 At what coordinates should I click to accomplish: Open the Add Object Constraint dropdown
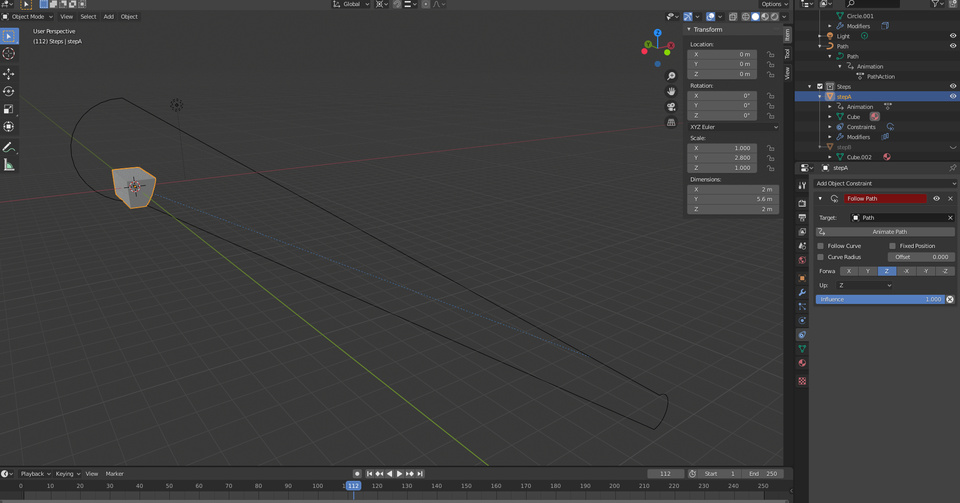(885, 184)
